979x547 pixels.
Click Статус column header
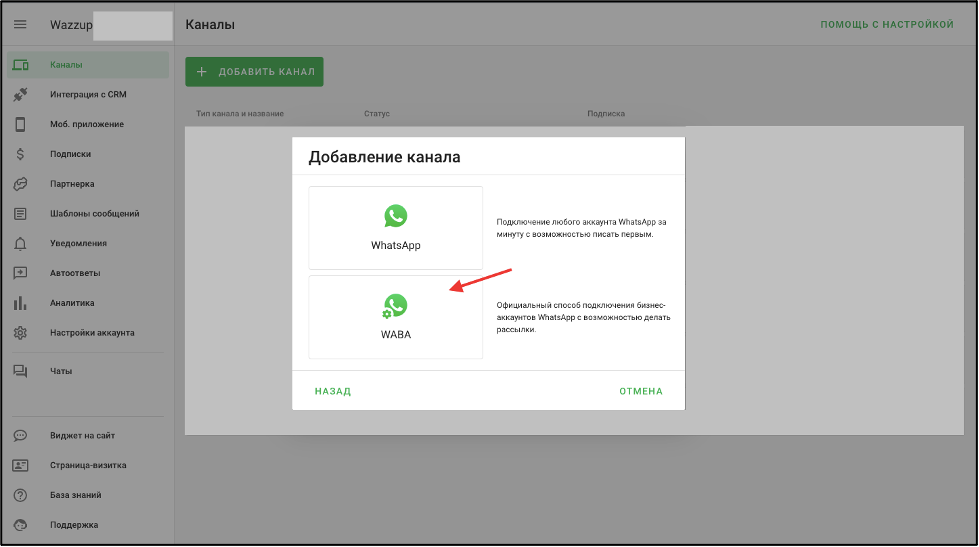376,114
